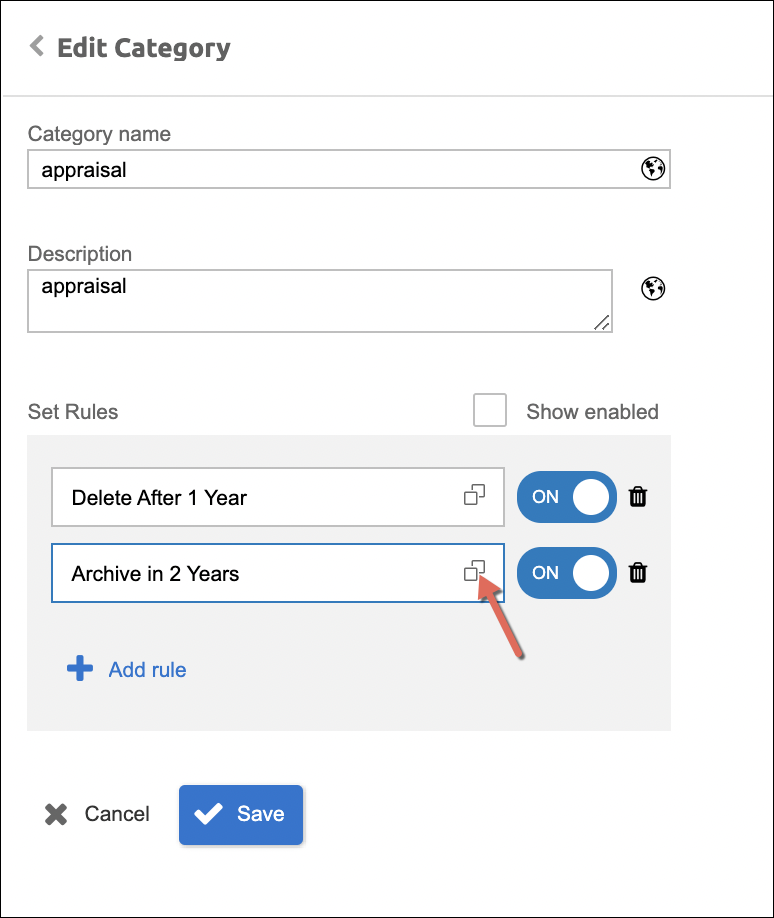
Task: Click the blue plus icon to add rule
Action: tap(80, 669)
